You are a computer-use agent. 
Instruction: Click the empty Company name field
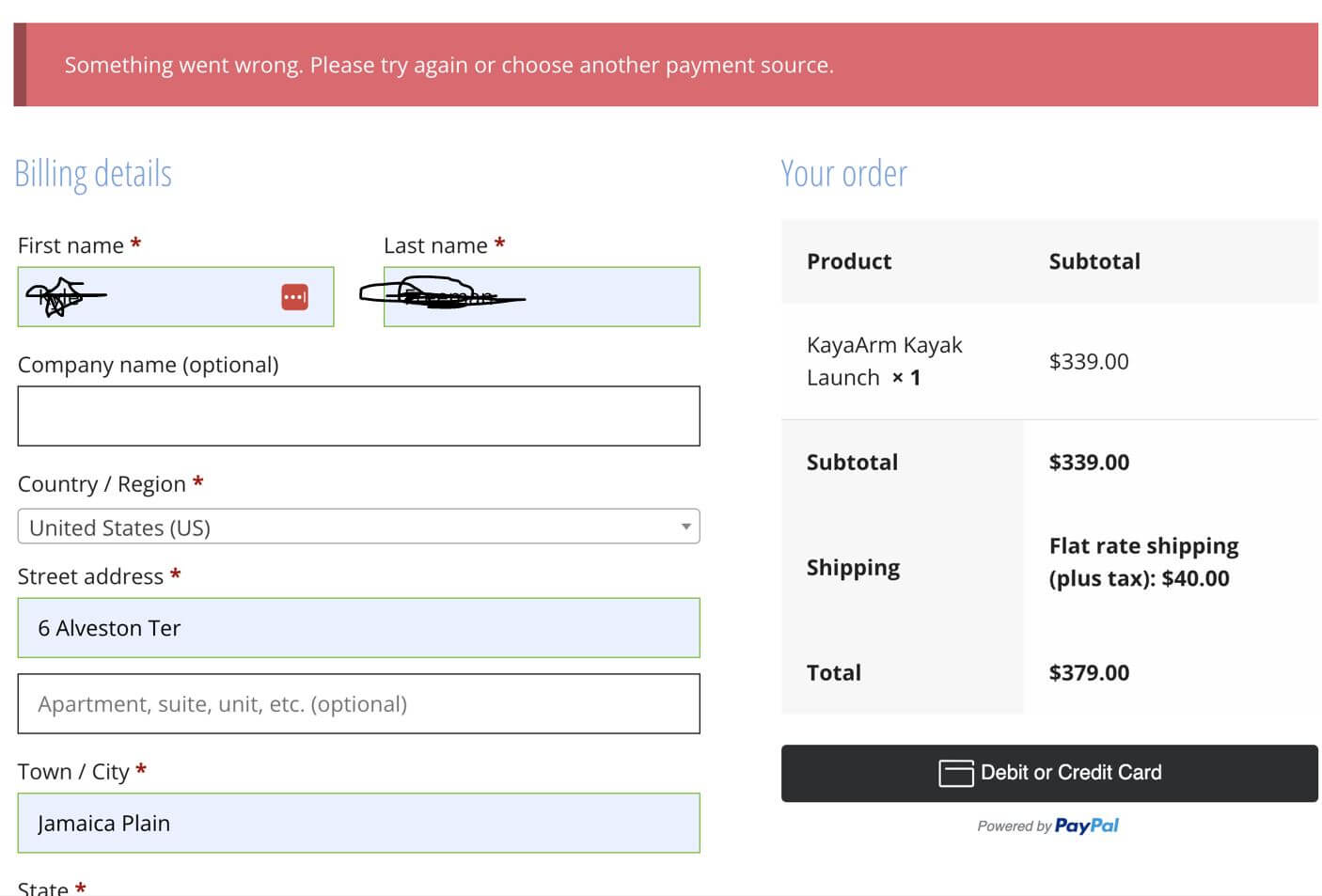coord(358,416)
